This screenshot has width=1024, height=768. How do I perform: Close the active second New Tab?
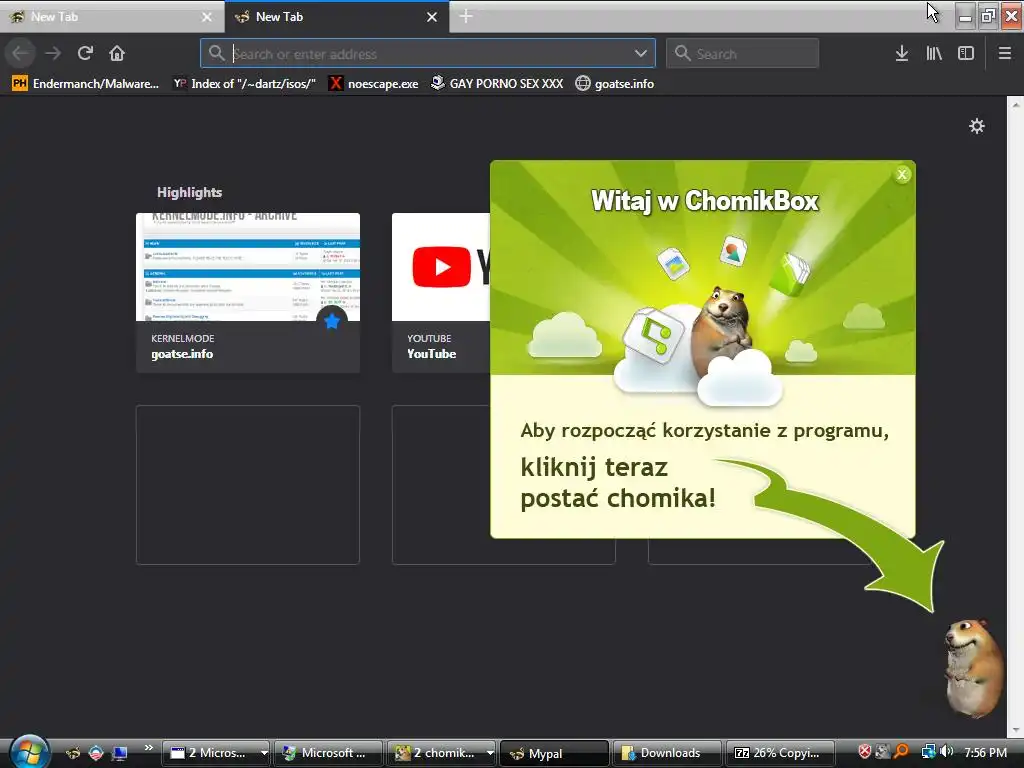point(432,17)
